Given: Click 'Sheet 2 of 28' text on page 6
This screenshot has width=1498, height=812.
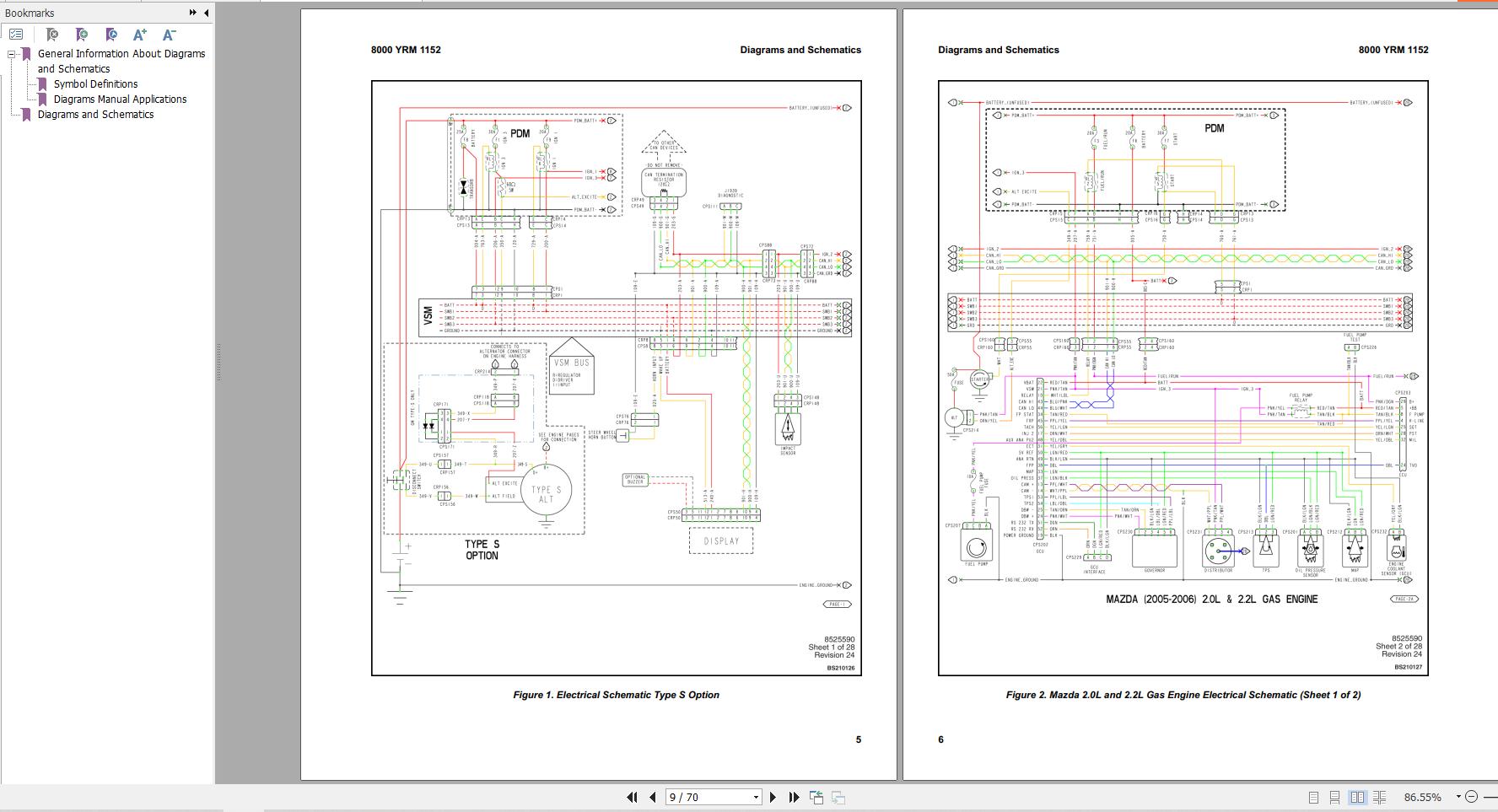Looking at the screenshot, I should (1398, 647).
